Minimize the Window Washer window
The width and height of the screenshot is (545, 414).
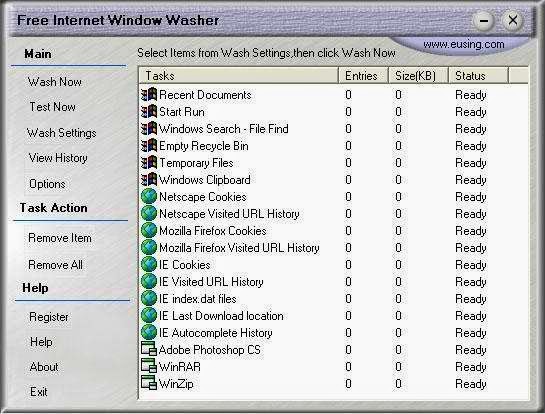pos(483,21)
